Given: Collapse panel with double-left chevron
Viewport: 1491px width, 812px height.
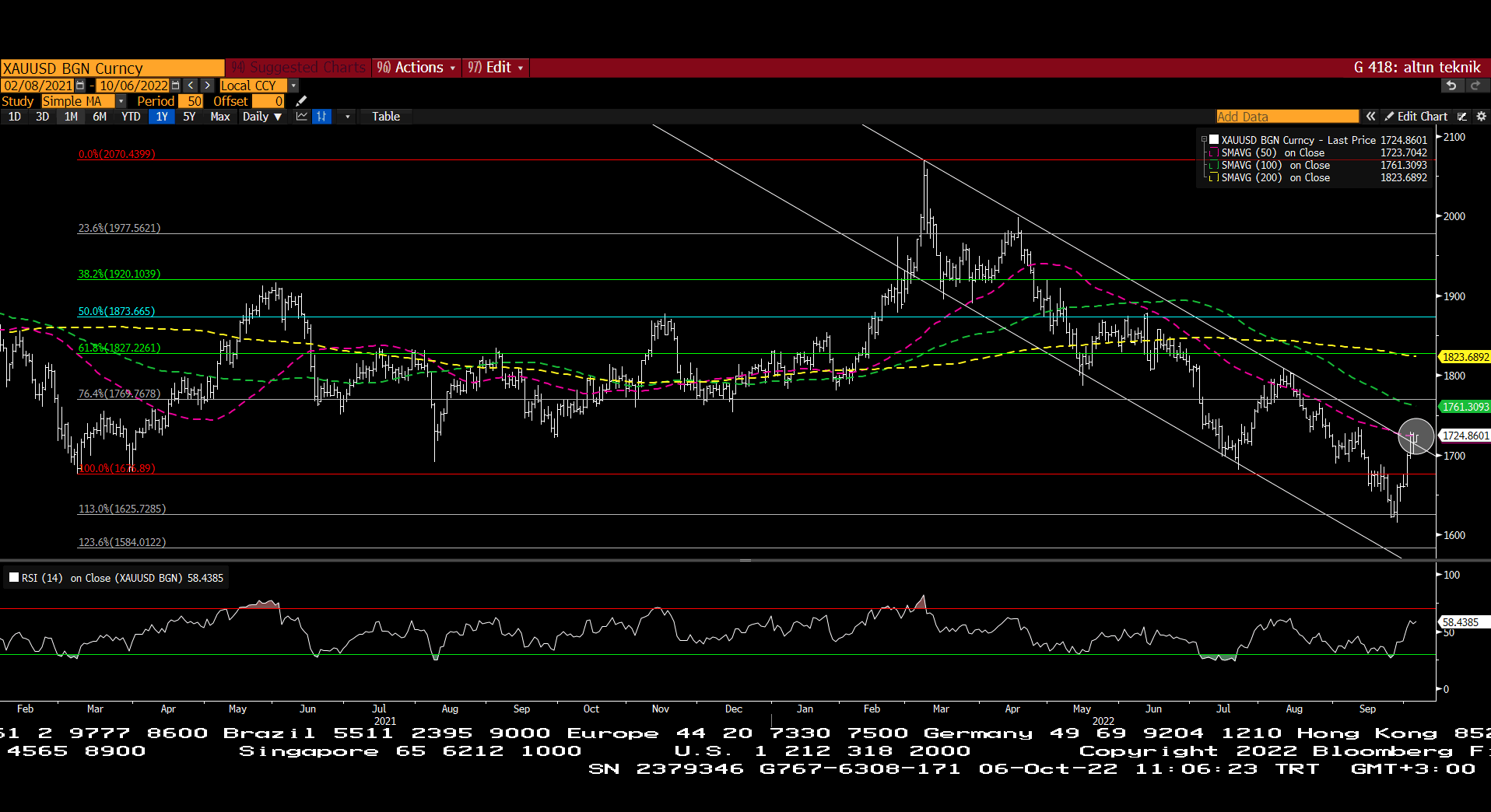Looking at the screenshot, I should point(1370,117).
